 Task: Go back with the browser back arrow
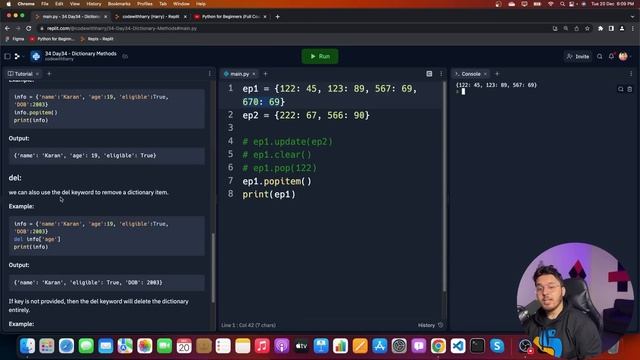7,29
